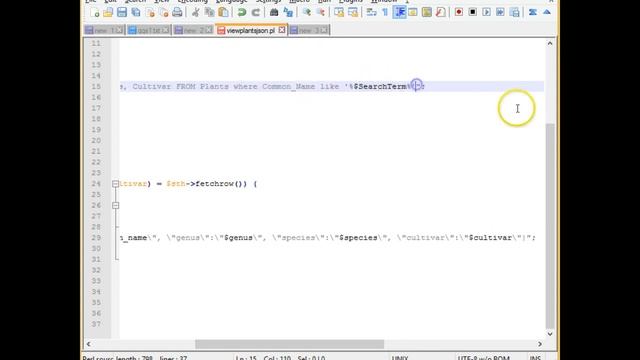Zoom in on the editor text
The height and width of the screenshot is (360, 640).
tap(307, 12)
